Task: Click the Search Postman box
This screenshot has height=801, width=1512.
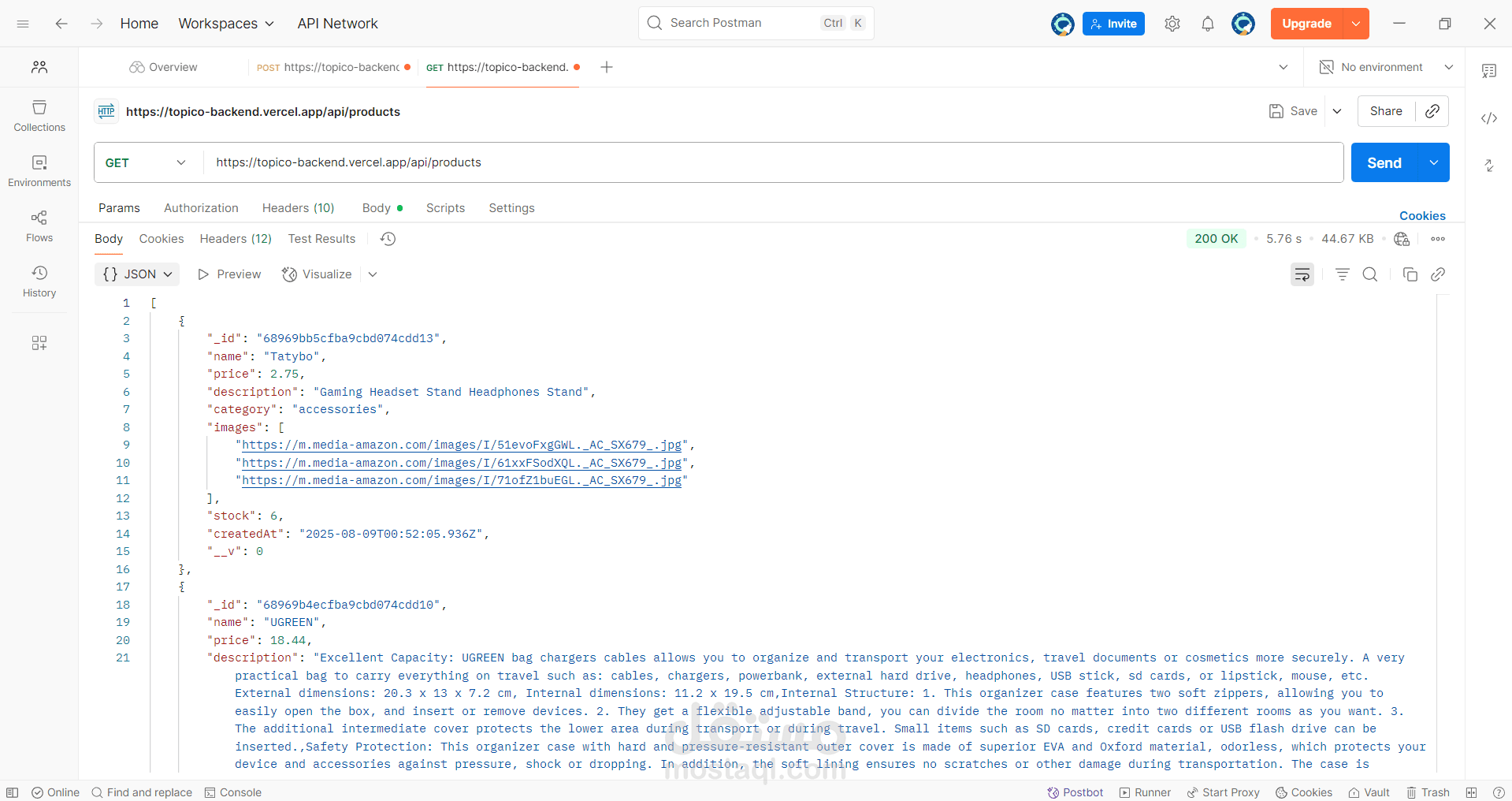Action: (x=756, y=23)
